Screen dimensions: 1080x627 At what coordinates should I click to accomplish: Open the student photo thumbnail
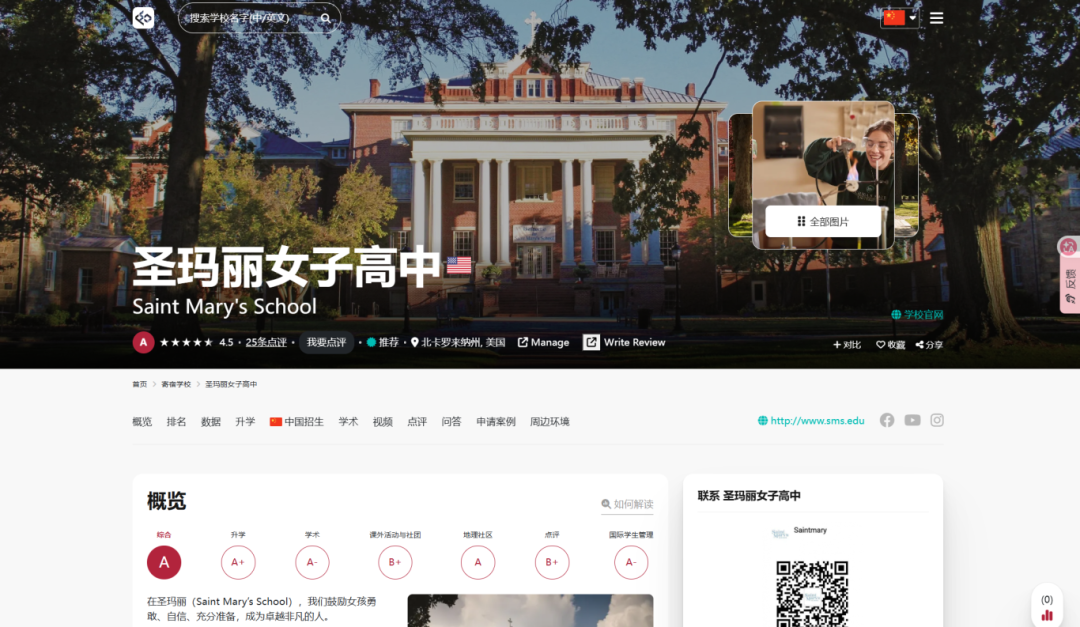(823, 153)
